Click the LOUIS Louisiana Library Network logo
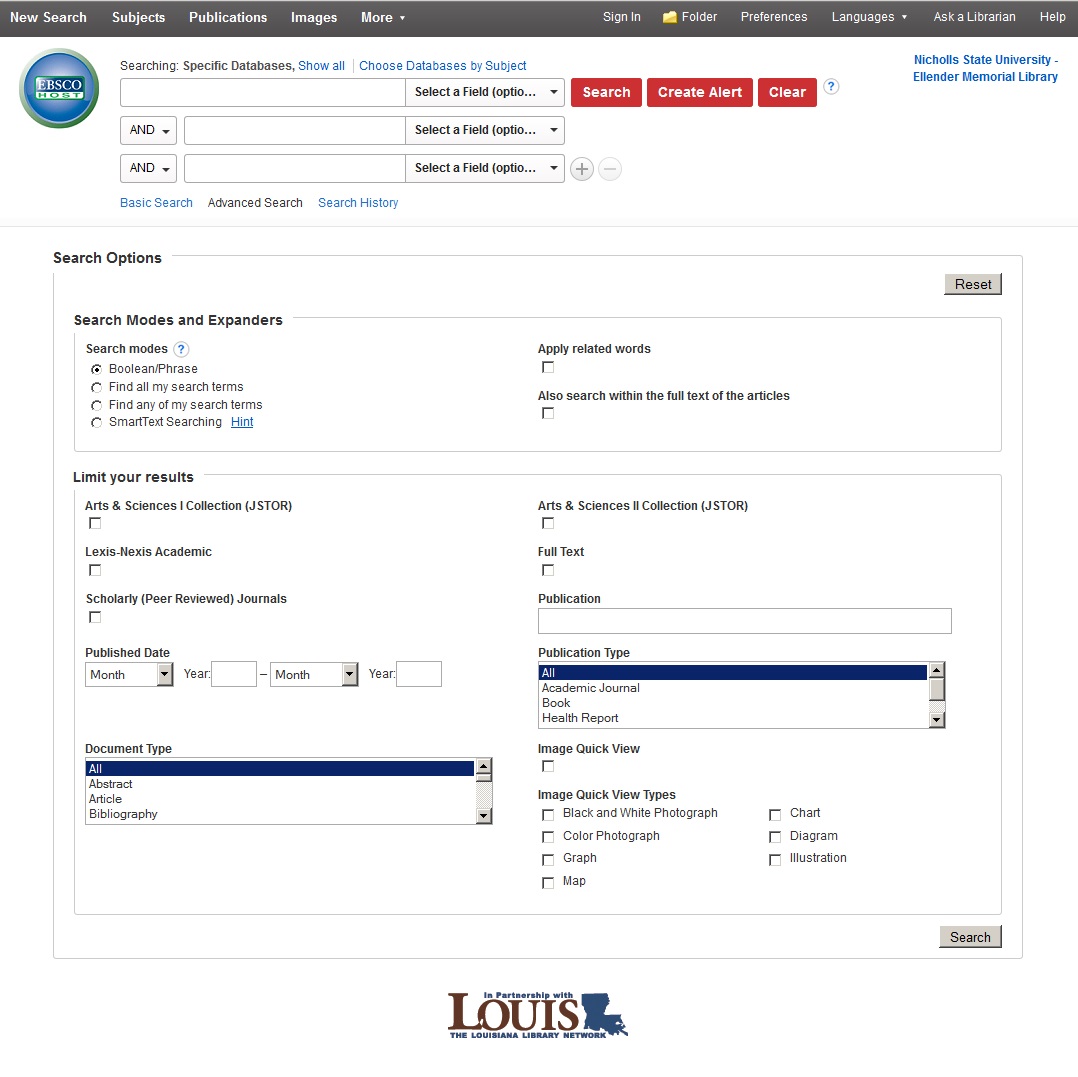Image resolution: width=1078 pixels, height=1077 pixels. (537, 1014)
